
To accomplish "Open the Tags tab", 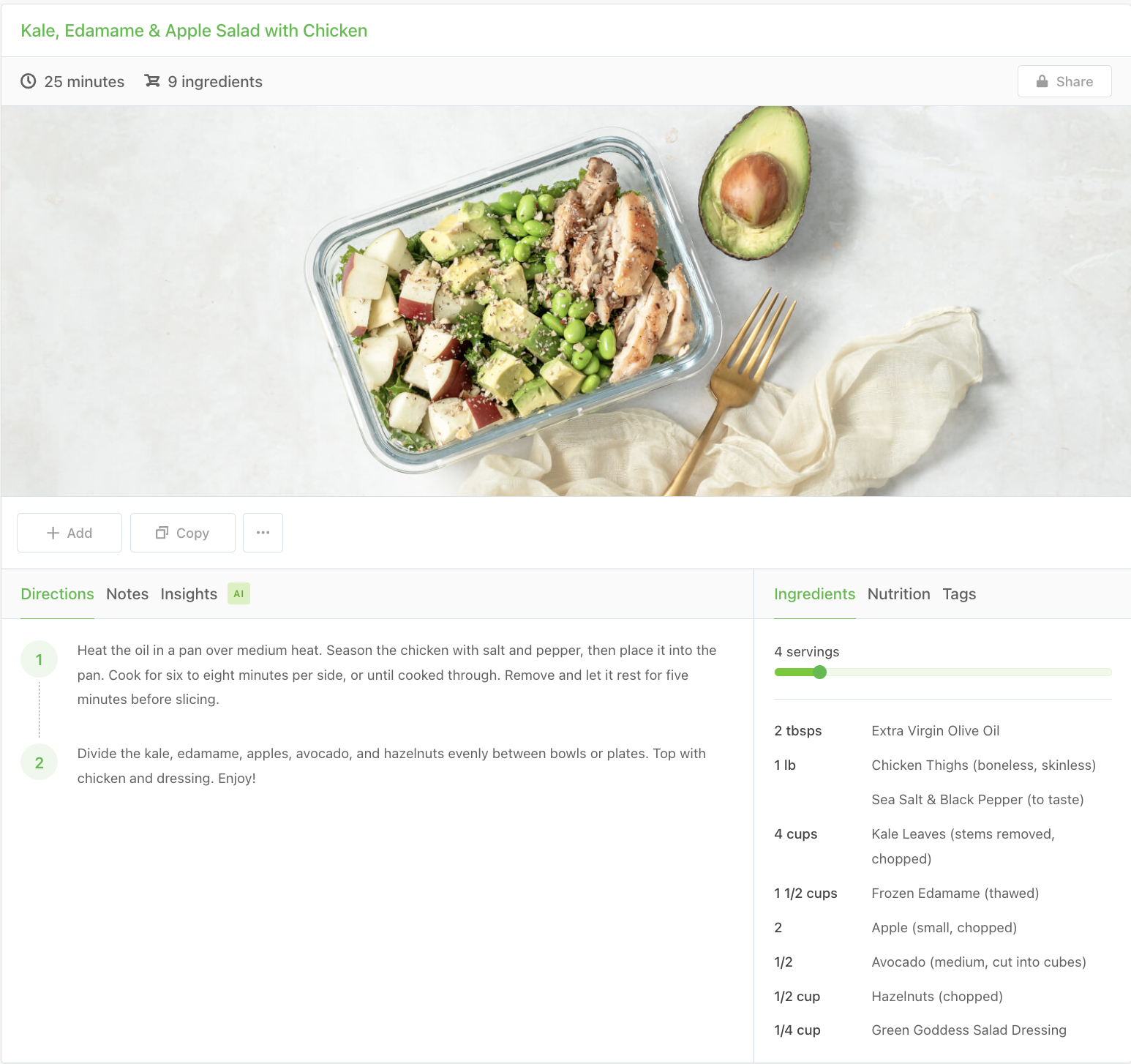I will tap(959, 594).
